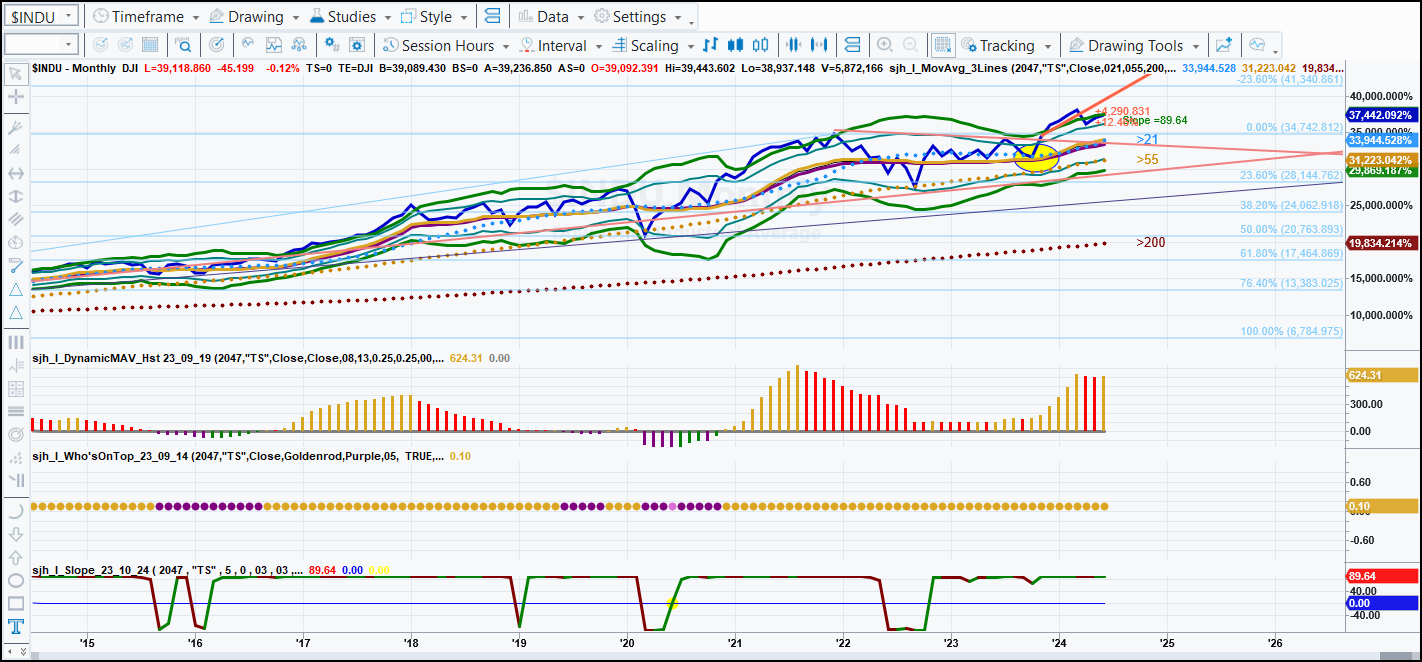Click the >200 moving average label
1422x662 pixels.
1150,242
